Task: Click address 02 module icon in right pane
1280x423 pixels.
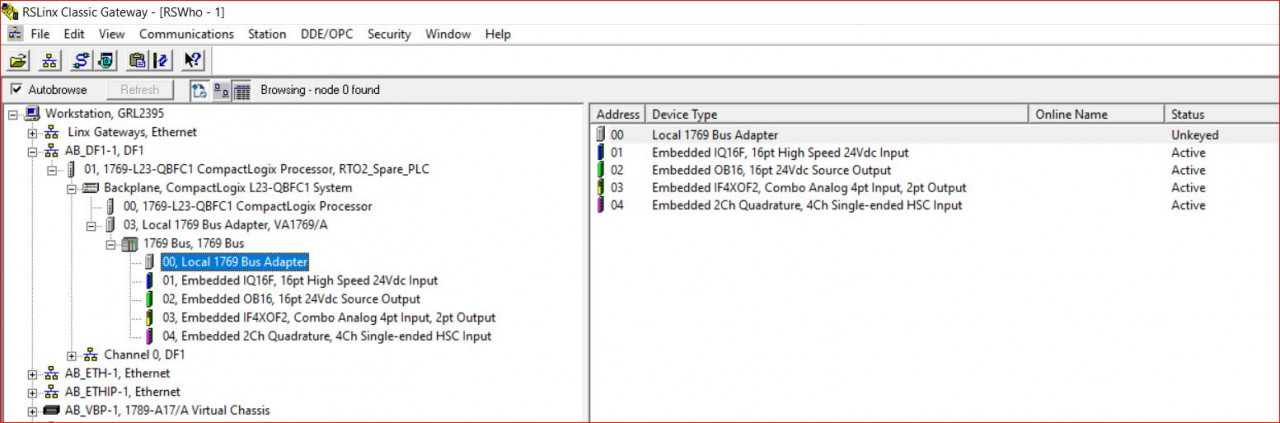Action: coord(600,170)
